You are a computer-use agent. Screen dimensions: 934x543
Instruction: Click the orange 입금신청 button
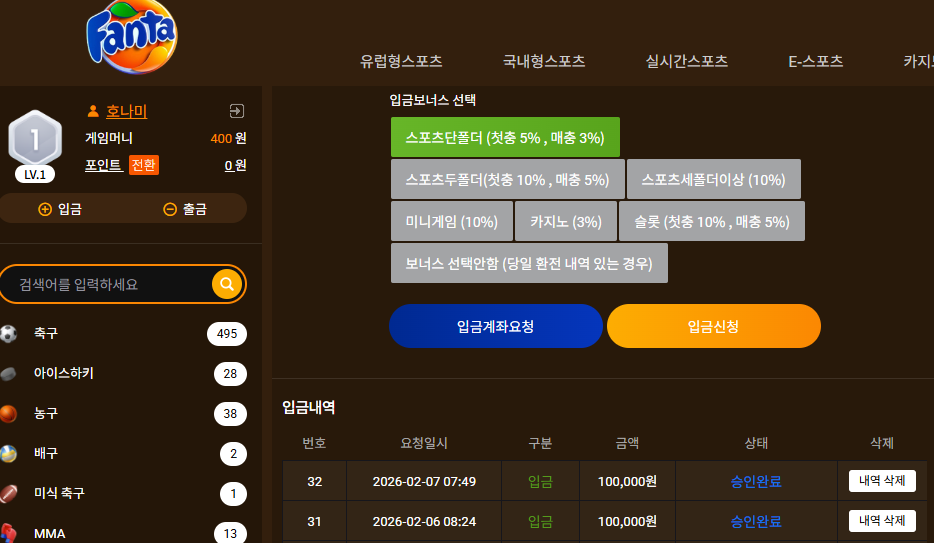[714, 326]
